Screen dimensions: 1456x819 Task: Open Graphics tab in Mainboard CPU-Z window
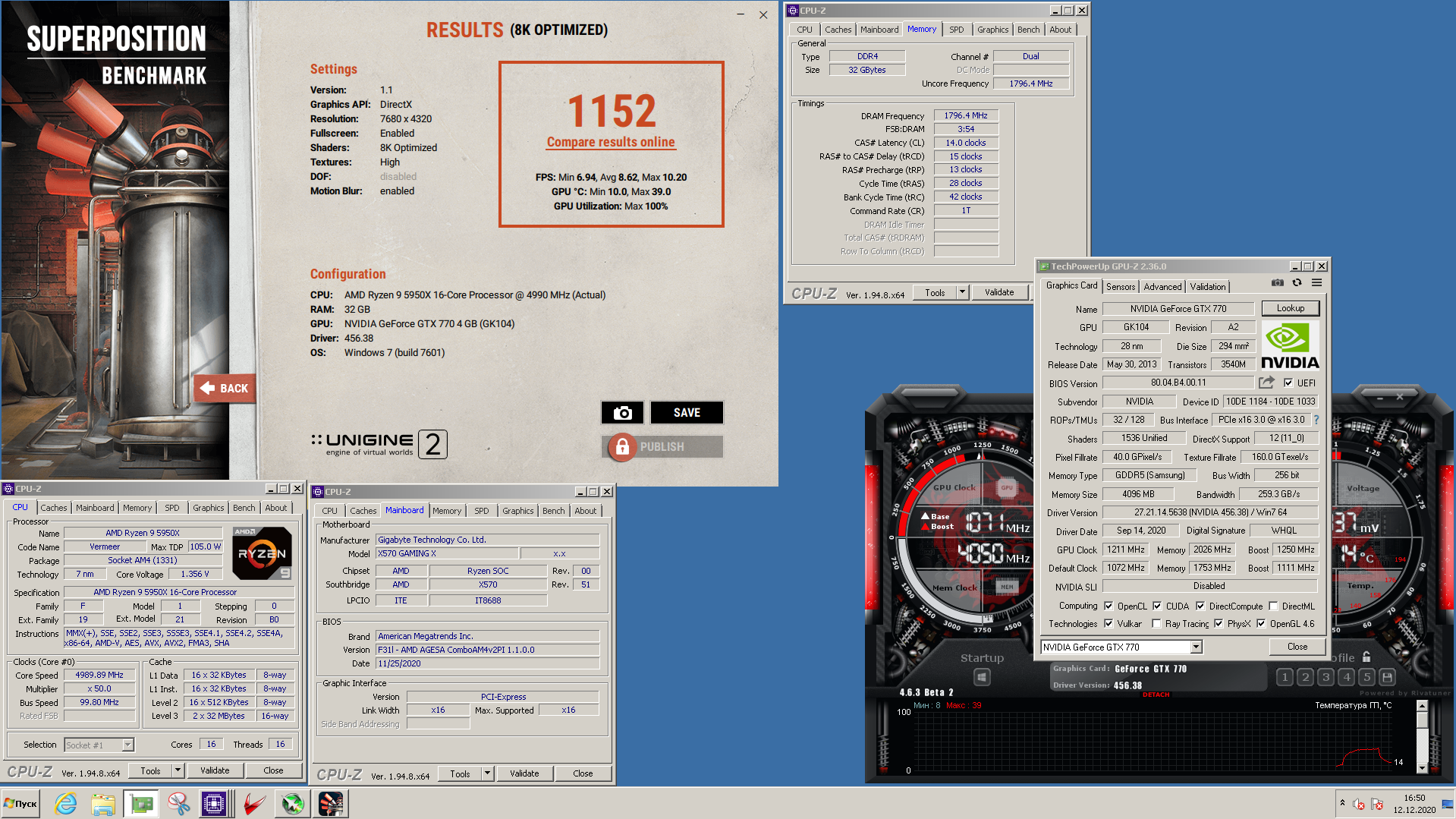coord(517,511)
